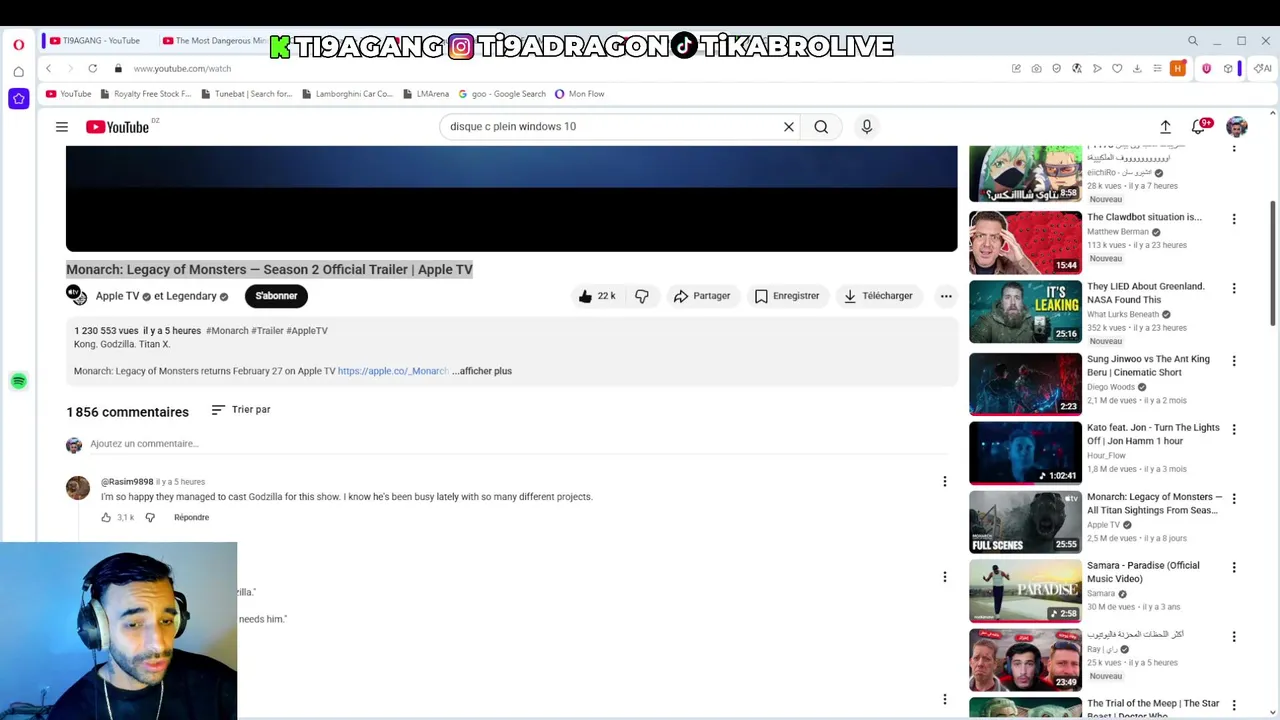Open the YouTube hamburger guide menu
The height and width of the screenshot is (720, 1280).
tap(62, 127)
